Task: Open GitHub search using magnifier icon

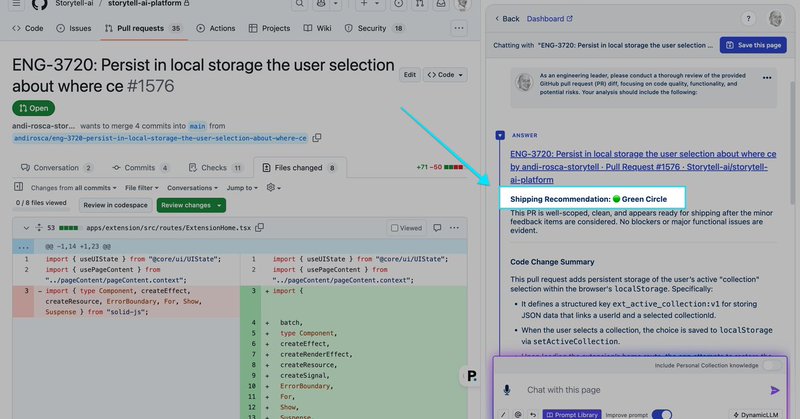Action: [299, 4]
